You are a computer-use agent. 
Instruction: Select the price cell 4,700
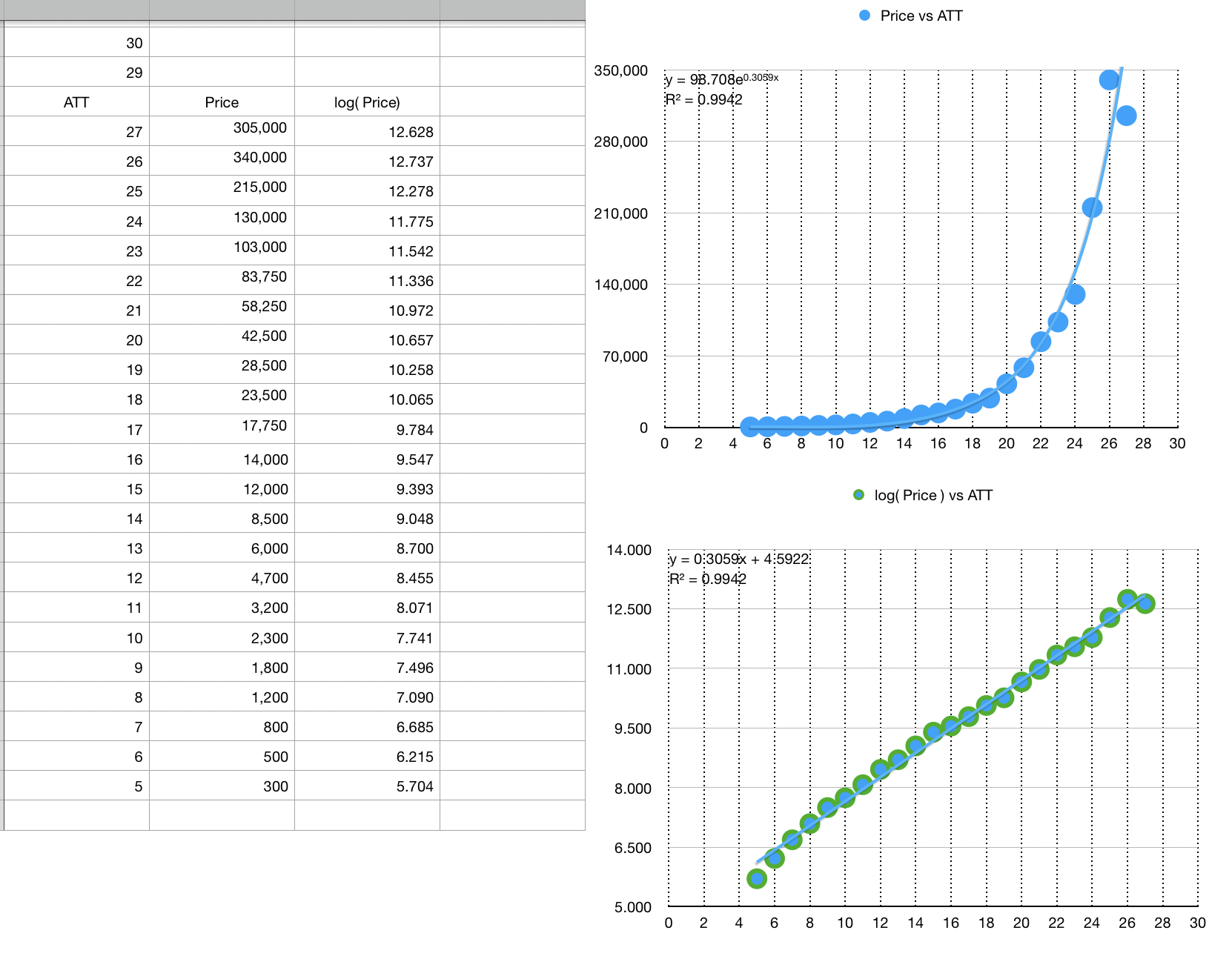coord(222,577)
